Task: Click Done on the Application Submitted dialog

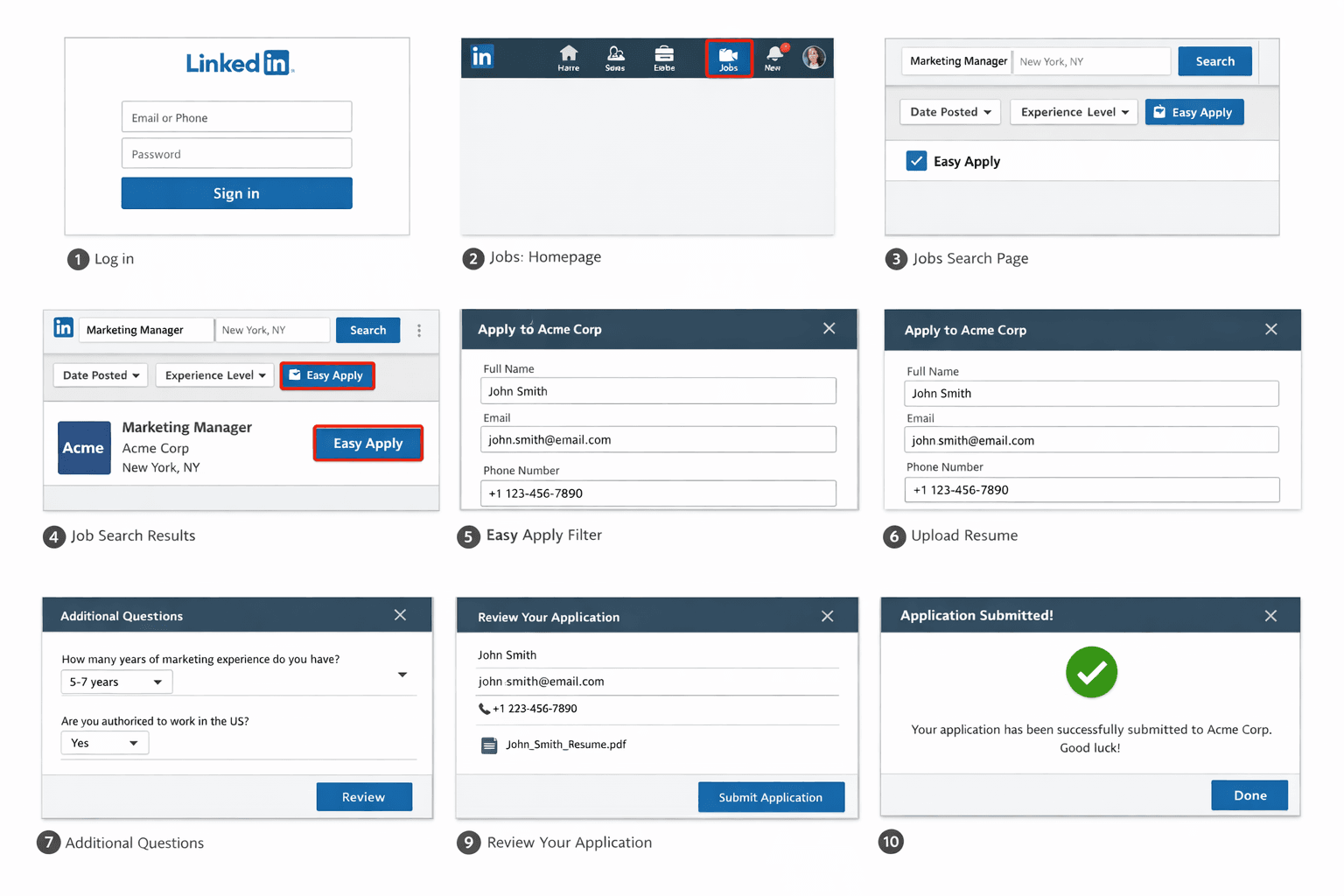Action: [1249, 794]
